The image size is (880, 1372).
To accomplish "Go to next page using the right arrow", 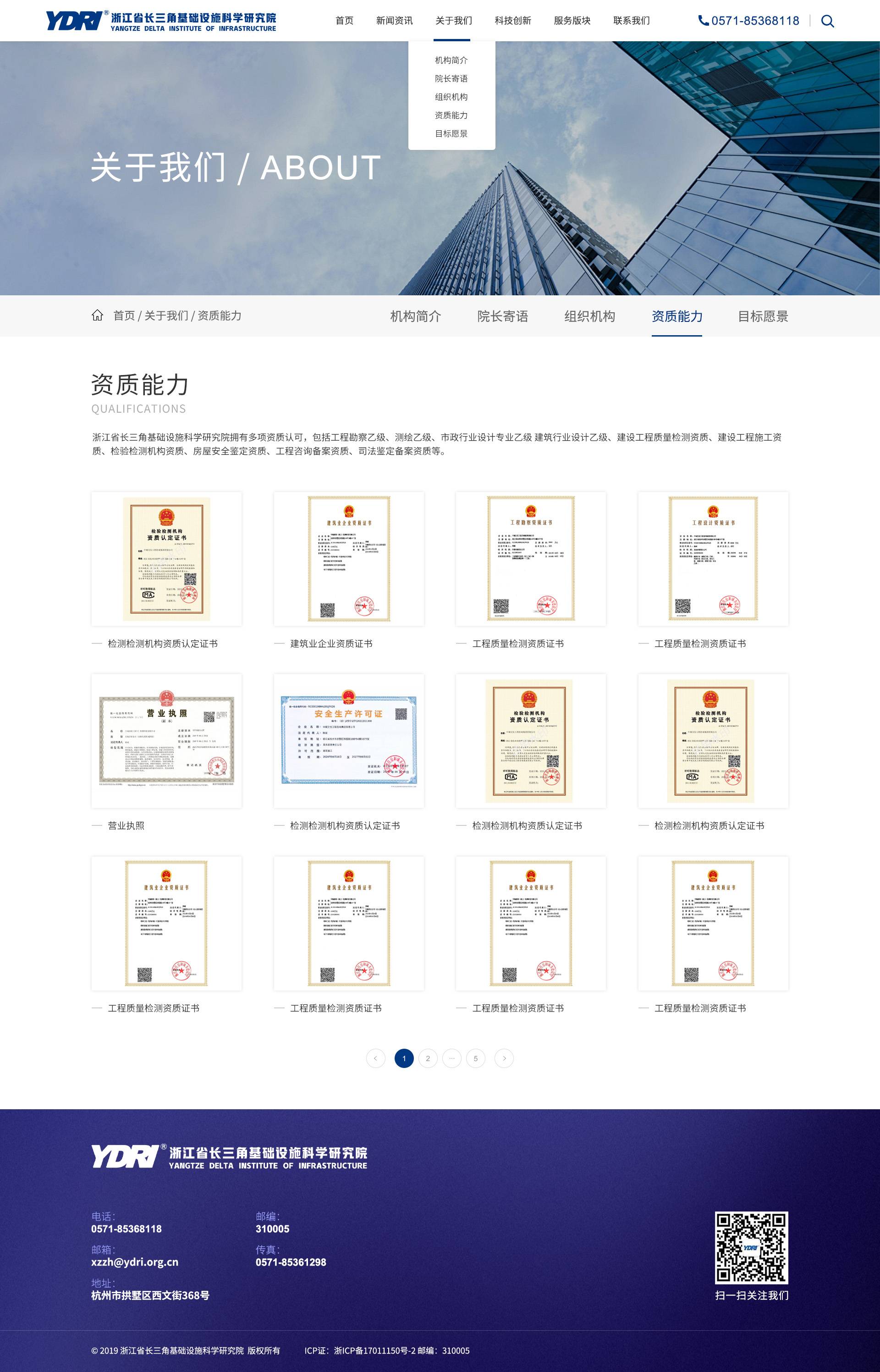I will (504, 1058).
